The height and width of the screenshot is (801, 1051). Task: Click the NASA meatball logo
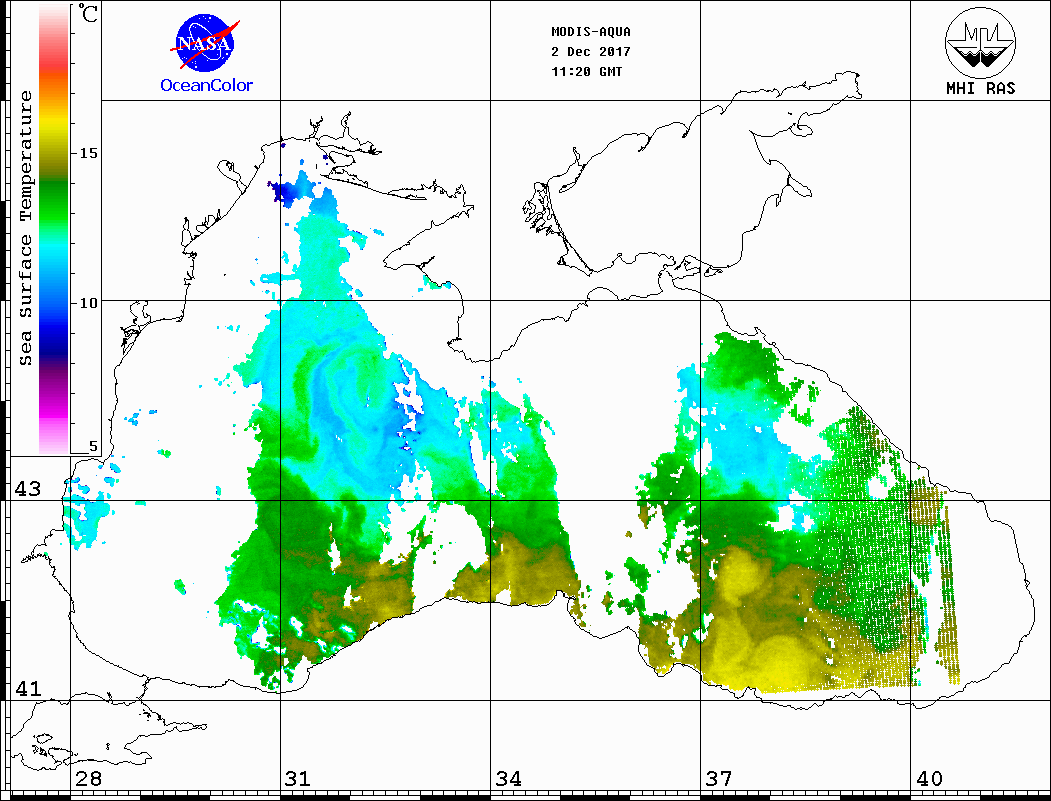click(x=204, y=44)
